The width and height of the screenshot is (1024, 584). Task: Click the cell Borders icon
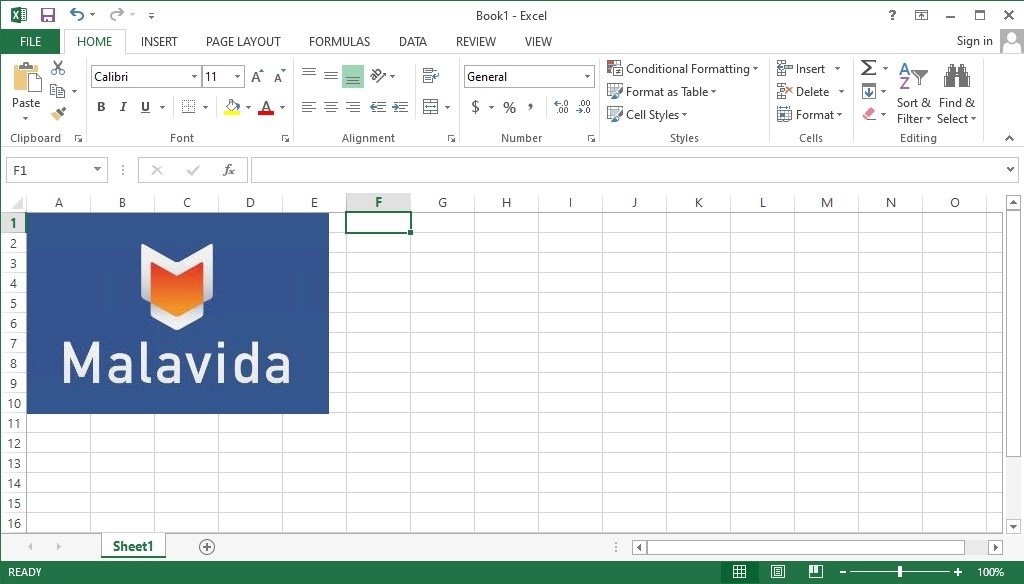[x=188, y=106]
